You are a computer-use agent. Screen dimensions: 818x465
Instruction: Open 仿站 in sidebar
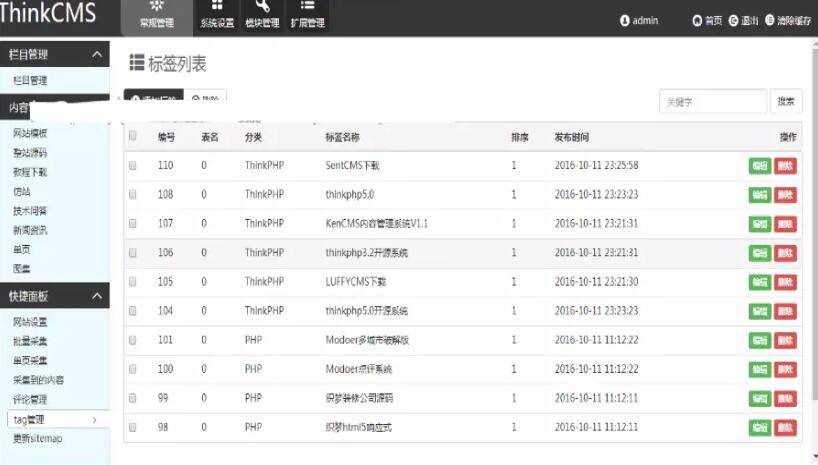[21, 192]
